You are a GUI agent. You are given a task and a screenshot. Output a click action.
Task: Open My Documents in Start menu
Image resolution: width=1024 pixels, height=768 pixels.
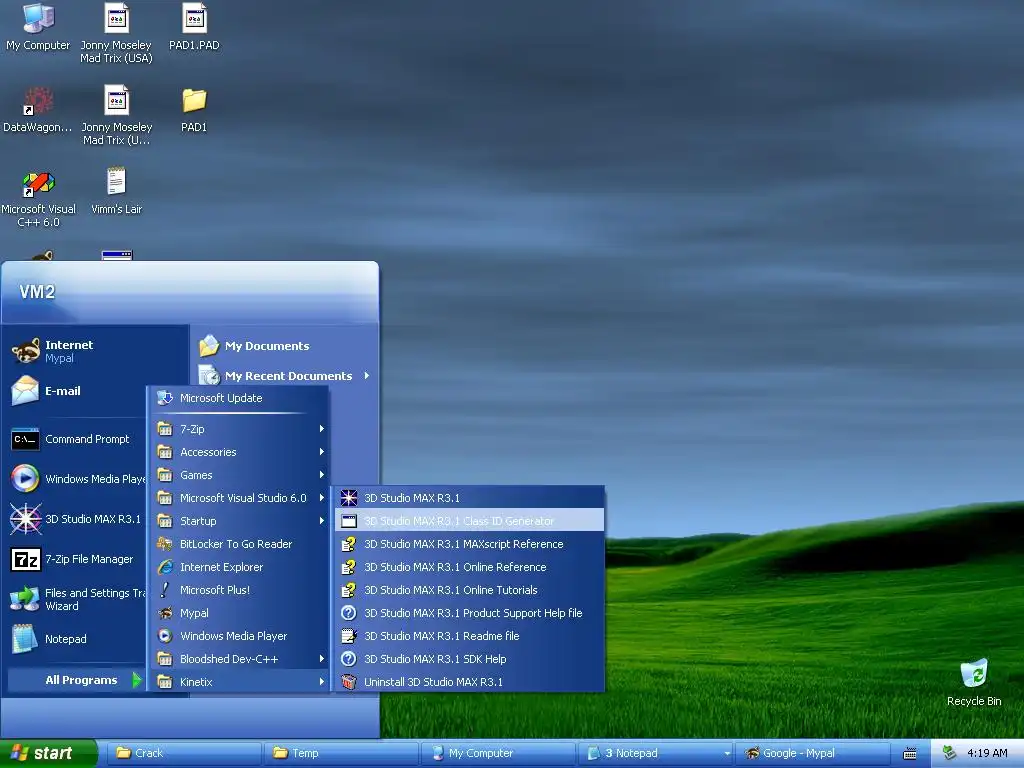[x=285, y=345]
